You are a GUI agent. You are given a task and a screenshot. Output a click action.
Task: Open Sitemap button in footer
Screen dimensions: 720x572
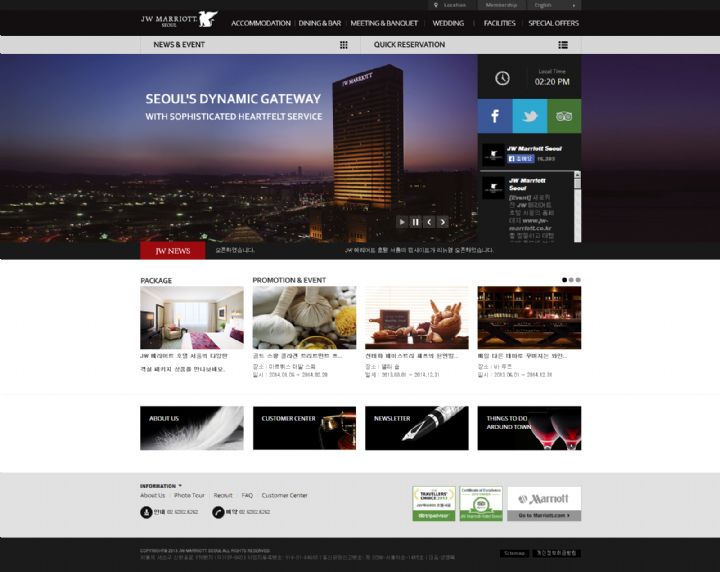514,553
